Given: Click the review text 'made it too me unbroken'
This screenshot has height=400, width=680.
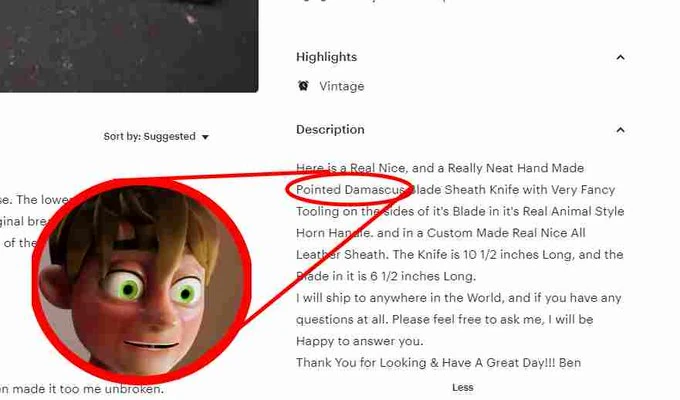Looking at the screenshot, I should point(88,389).
